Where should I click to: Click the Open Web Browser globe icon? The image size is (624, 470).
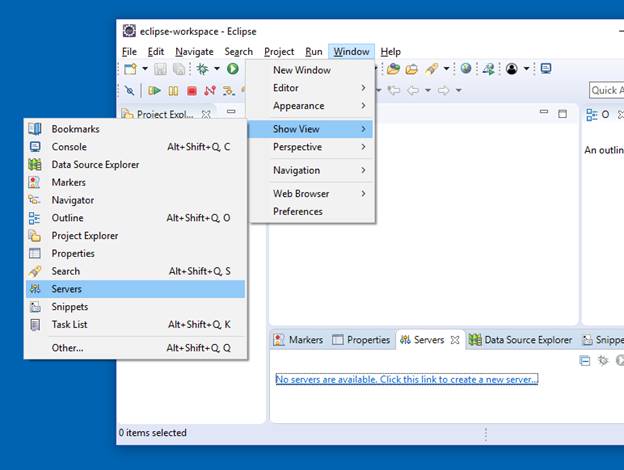(466, 69)
